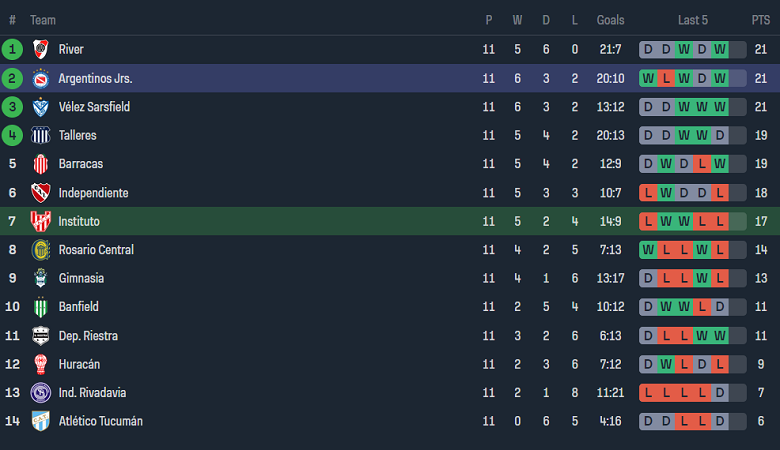Open the Instituto team link
Image resolution: width=780 pixels, height=450 pixels.
(x=79, y=221)
